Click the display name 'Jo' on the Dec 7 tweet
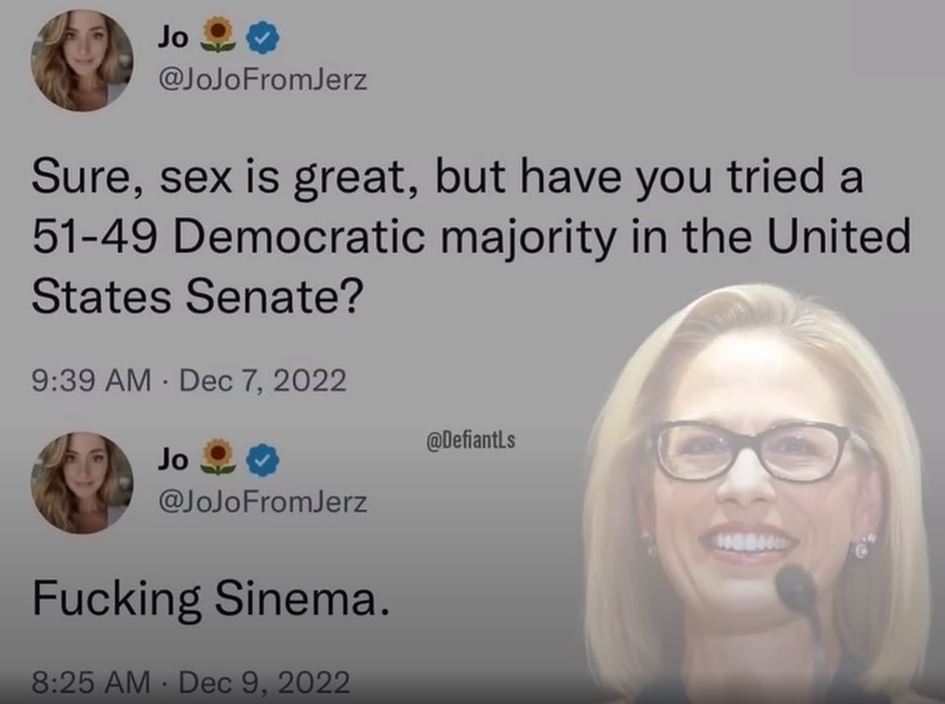 click(x=173, y=38)
